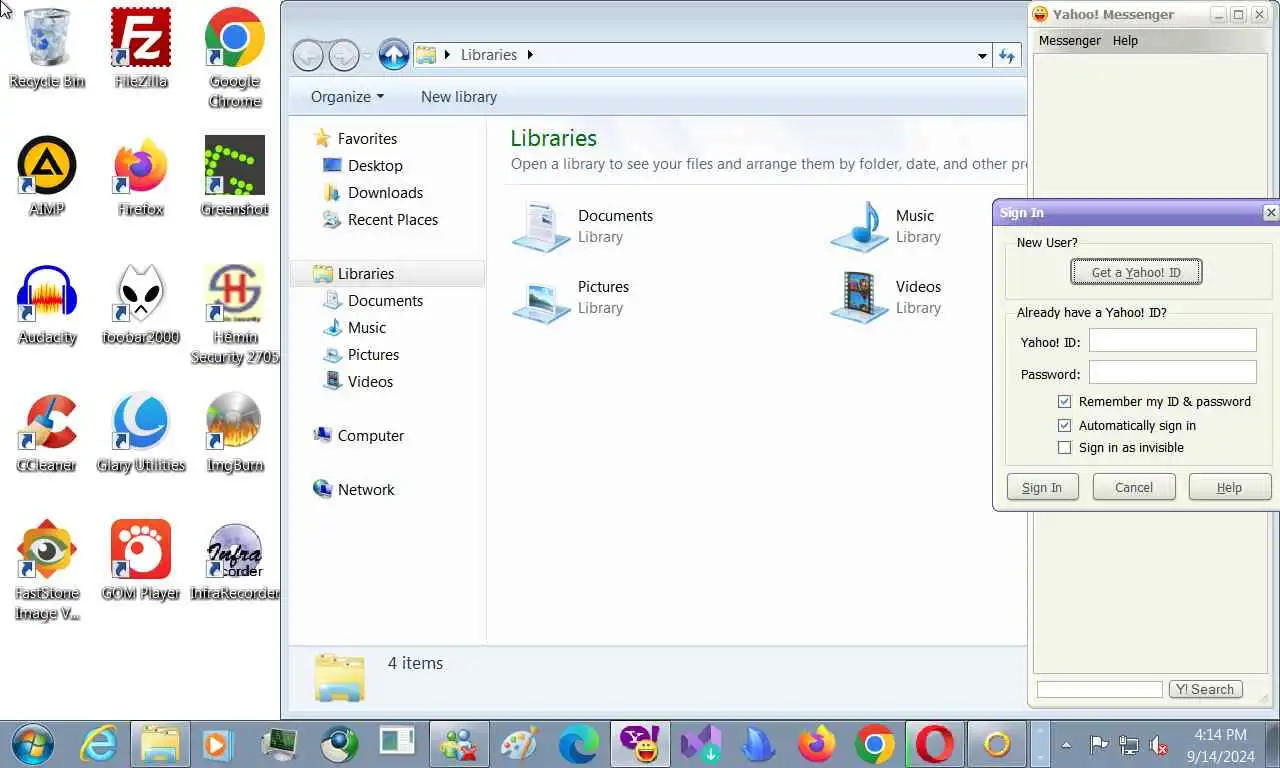
Task: Click the Explorer Forward arrow button
Action: tap(343, 55)
